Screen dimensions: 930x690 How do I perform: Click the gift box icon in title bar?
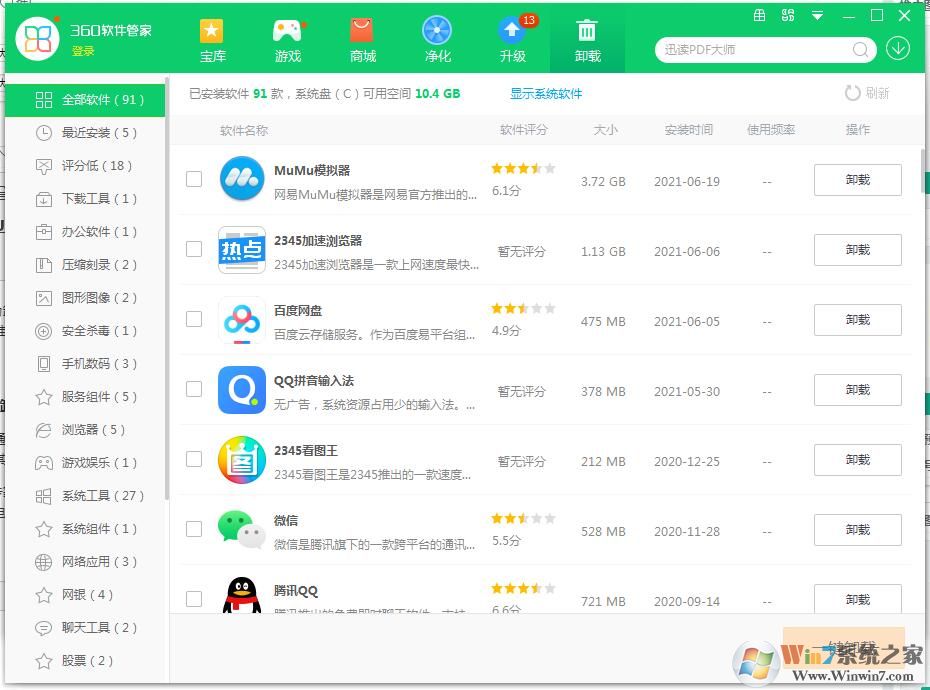(x=759, y=15)
